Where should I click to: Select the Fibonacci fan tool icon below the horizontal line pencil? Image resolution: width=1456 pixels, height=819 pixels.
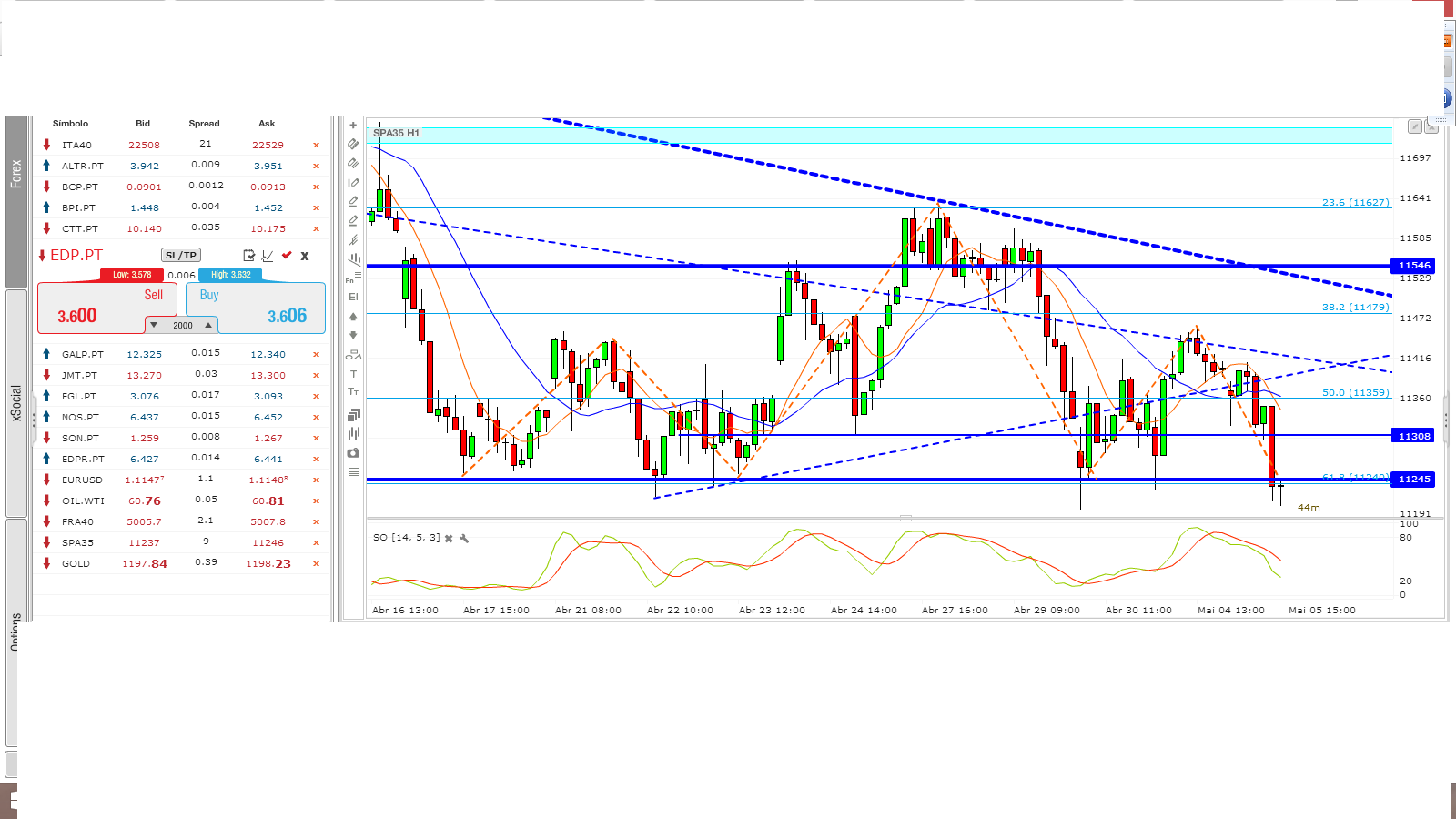click(x=353, y=240)
